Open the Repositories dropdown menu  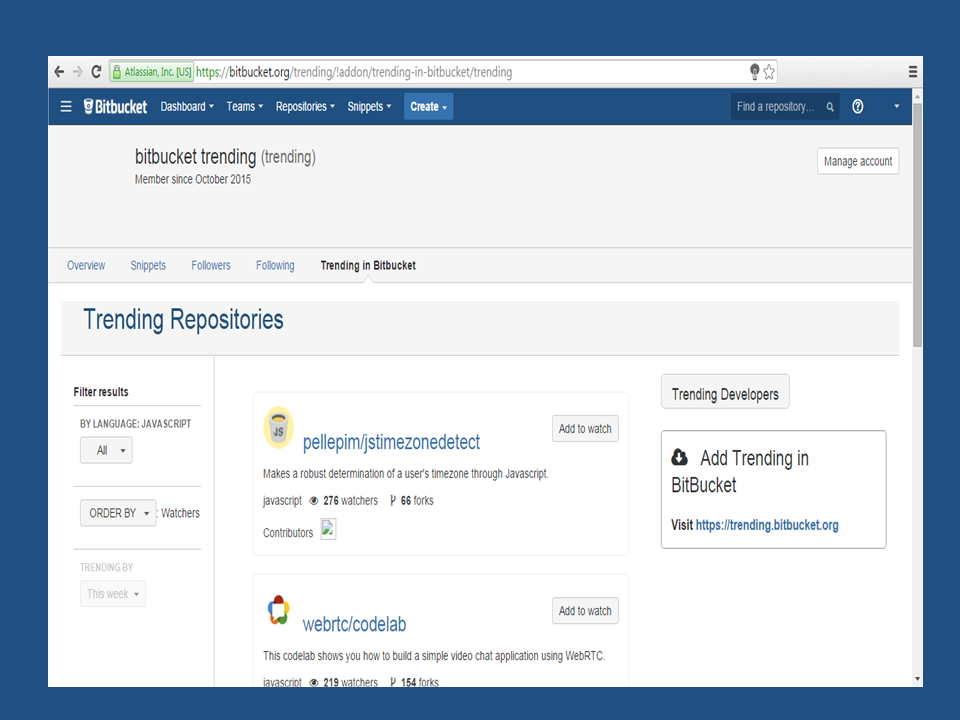305,107
